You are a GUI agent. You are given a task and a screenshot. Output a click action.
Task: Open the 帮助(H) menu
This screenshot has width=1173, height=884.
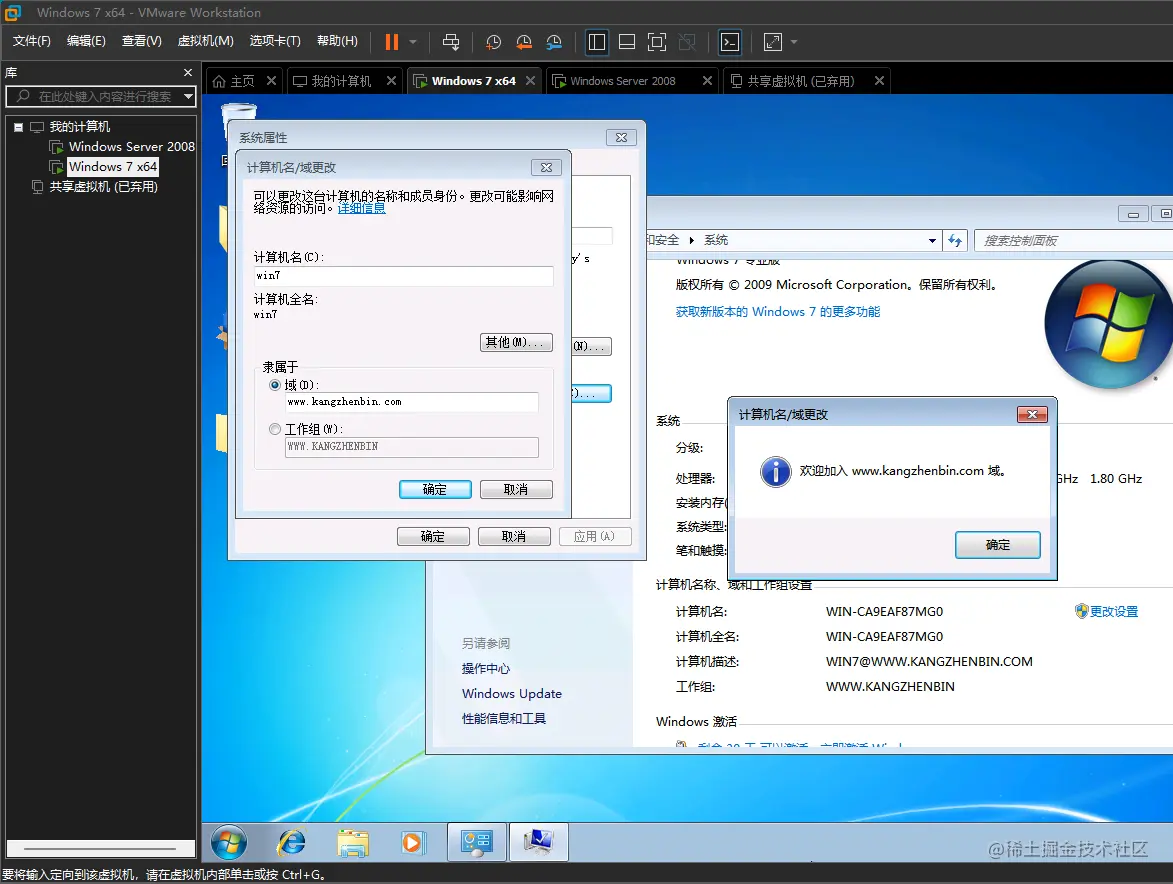tap(337, 41)
